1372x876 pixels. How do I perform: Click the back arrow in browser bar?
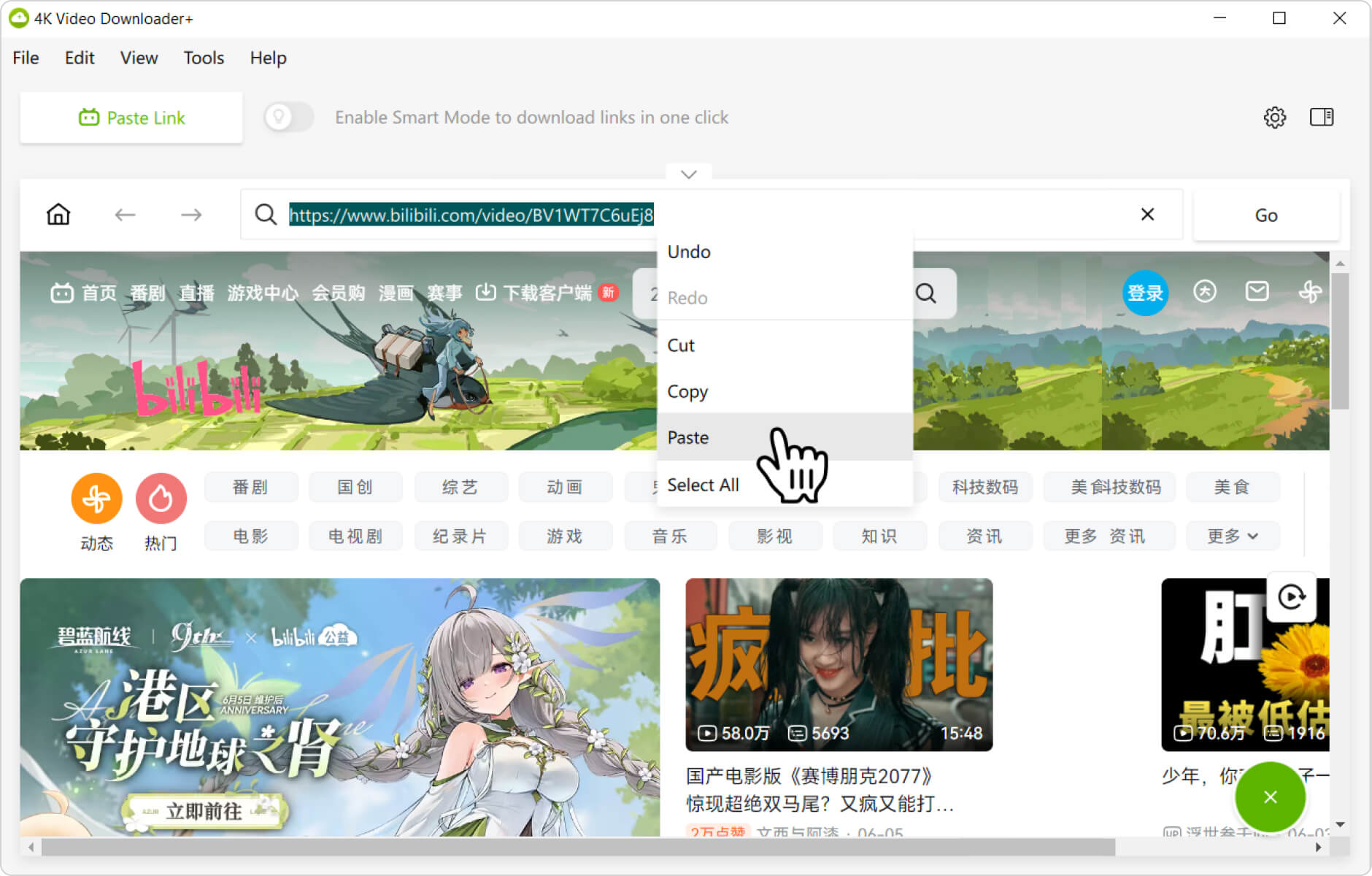pyautogui.click(x=126, y=215)
